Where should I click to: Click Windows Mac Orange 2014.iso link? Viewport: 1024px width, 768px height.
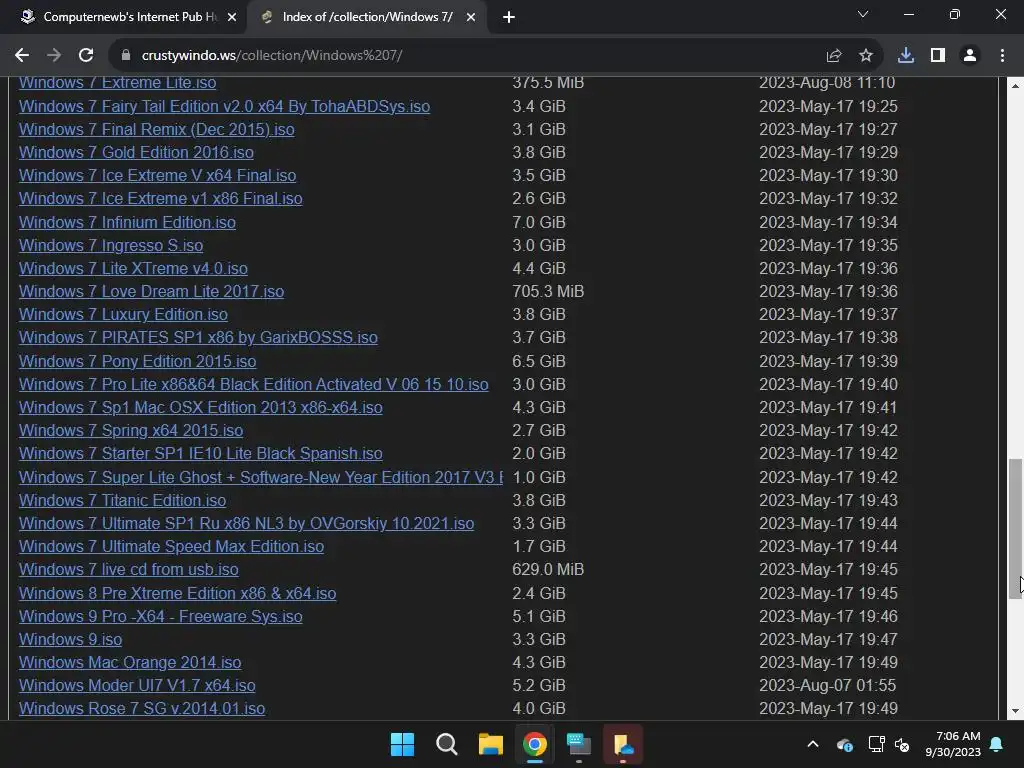130,662
